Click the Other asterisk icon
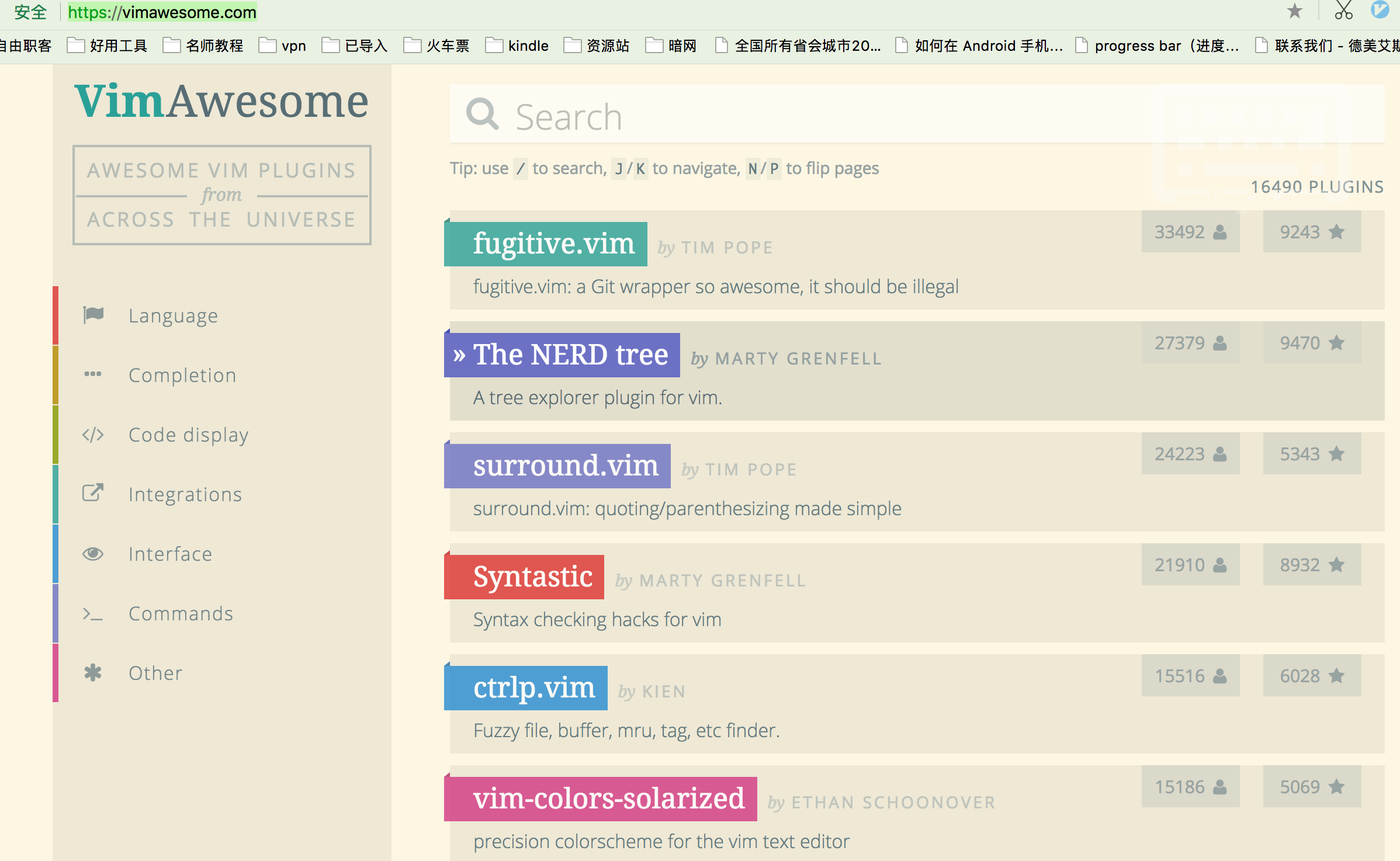 [x=93, y=672]
